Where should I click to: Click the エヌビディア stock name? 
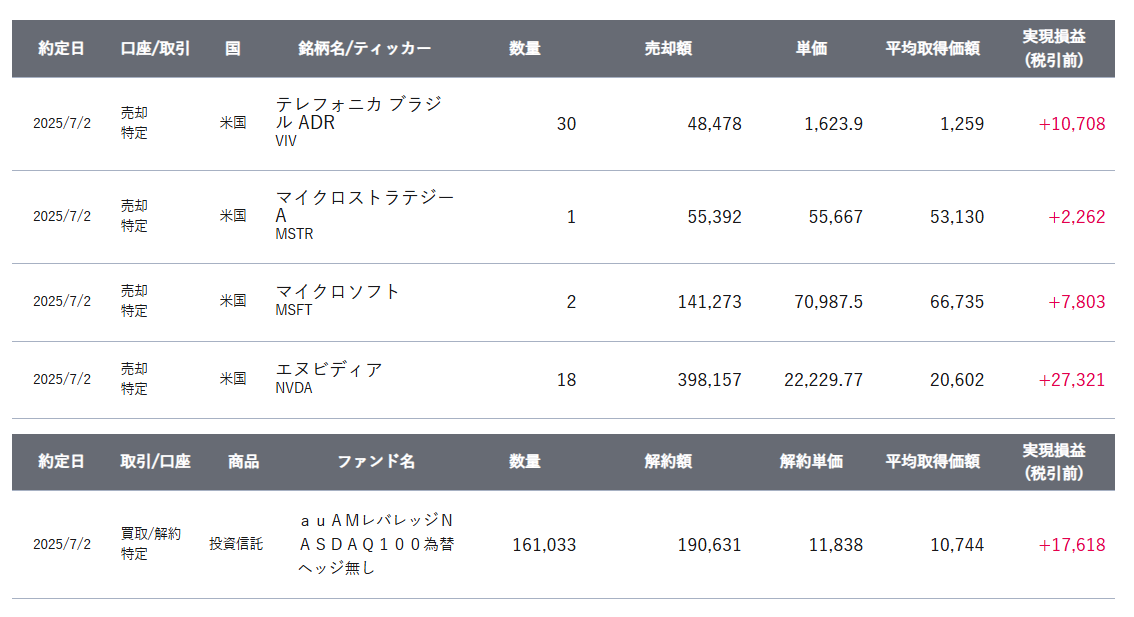tap(329, 369)
